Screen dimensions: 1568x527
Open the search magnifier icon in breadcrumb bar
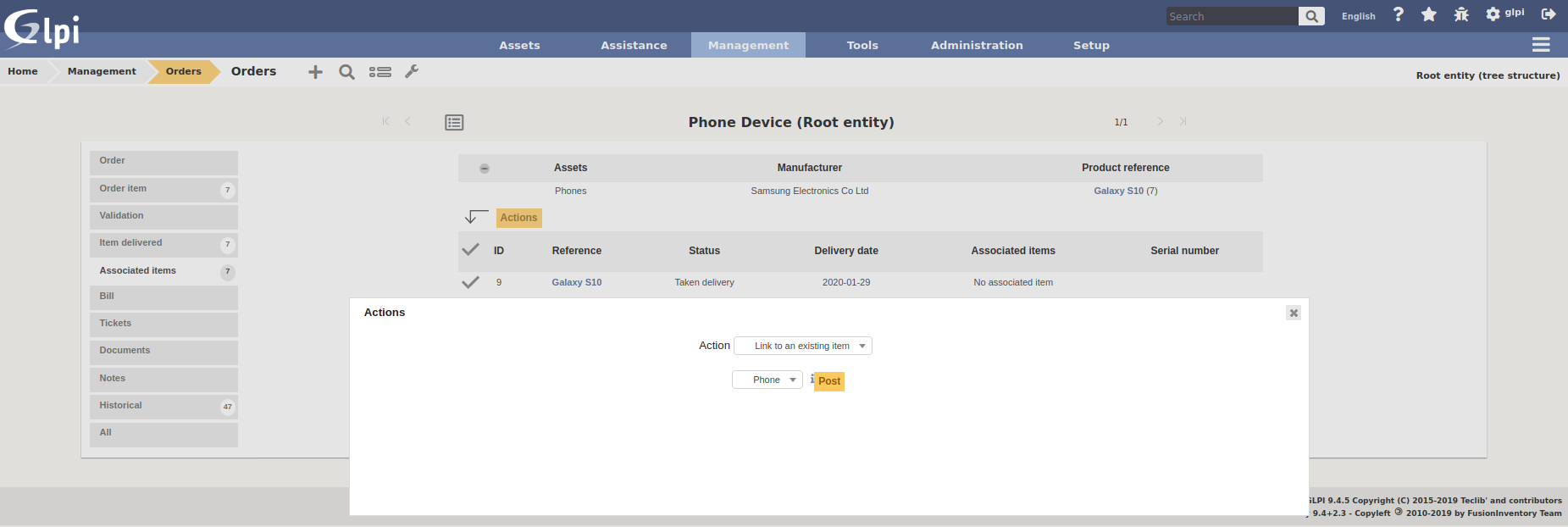[346, 72]
